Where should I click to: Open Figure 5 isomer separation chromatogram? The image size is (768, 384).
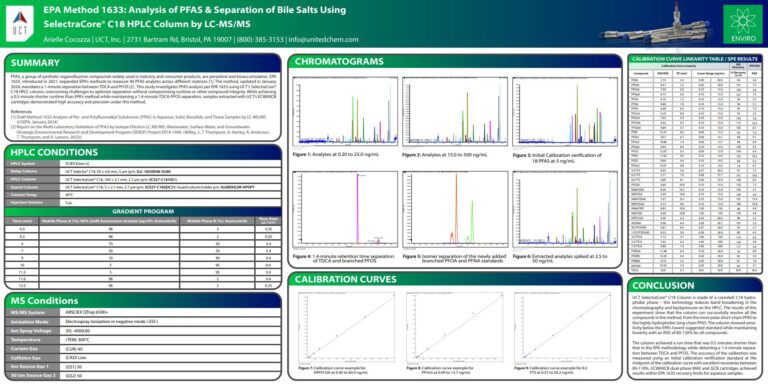point(454,209)
